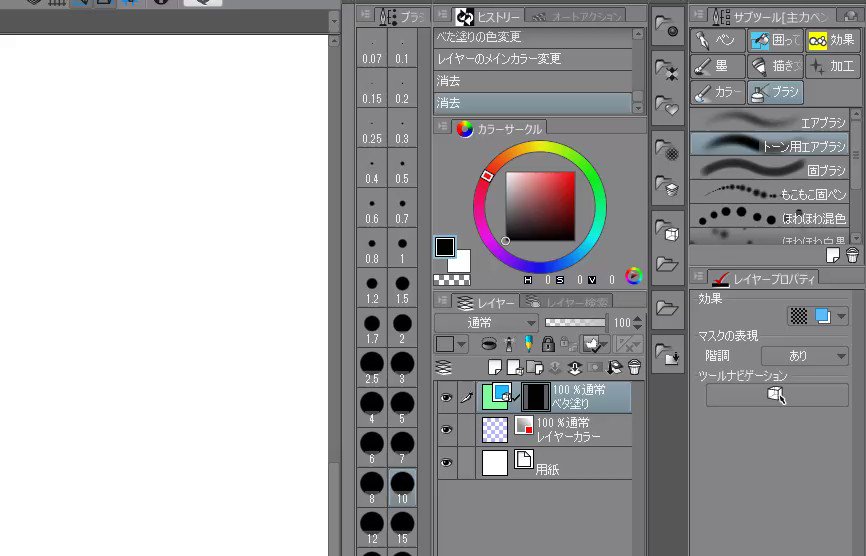
Task: Open the layer mask enable dropdown
Action: pyautogui.click(x=596, y=345)
